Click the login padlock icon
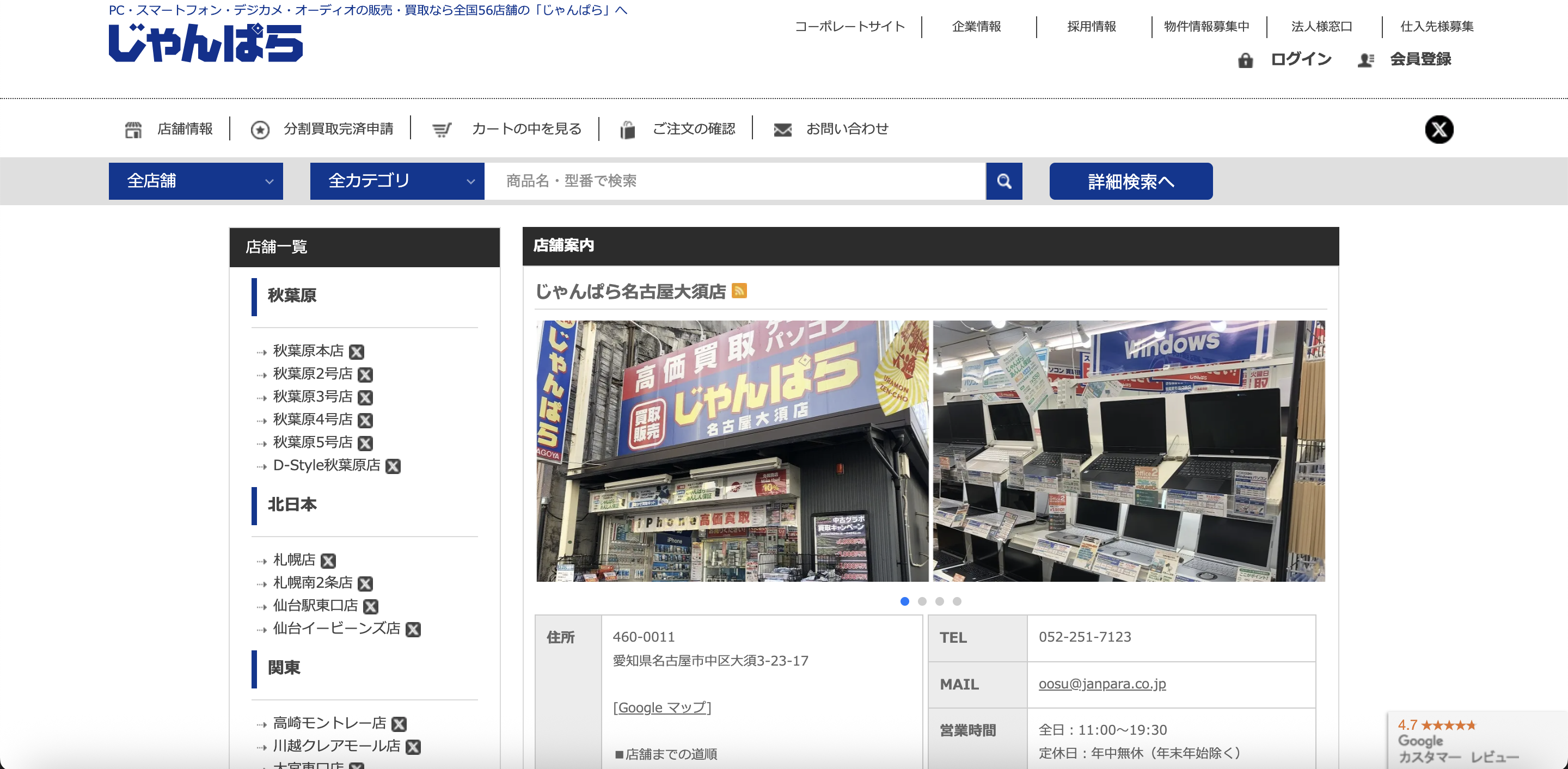This screenshot has height=769, width=1568. [1245, 60]
